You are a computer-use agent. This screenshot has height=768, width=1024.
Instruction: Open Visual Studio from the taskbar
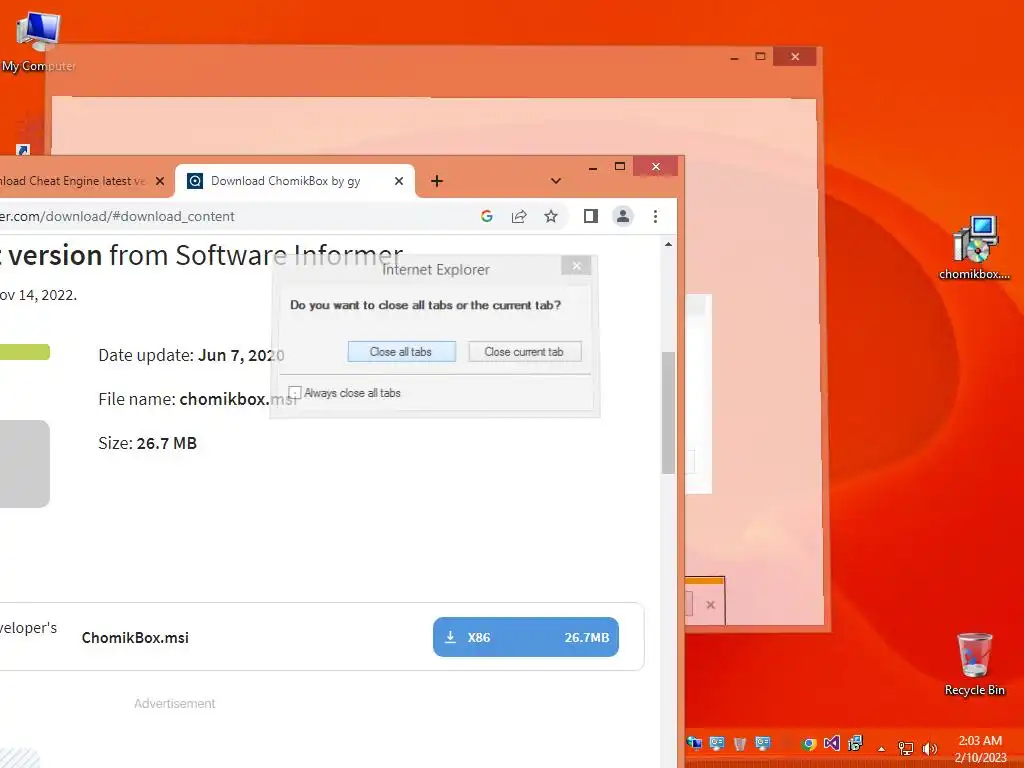coord(831,743)
